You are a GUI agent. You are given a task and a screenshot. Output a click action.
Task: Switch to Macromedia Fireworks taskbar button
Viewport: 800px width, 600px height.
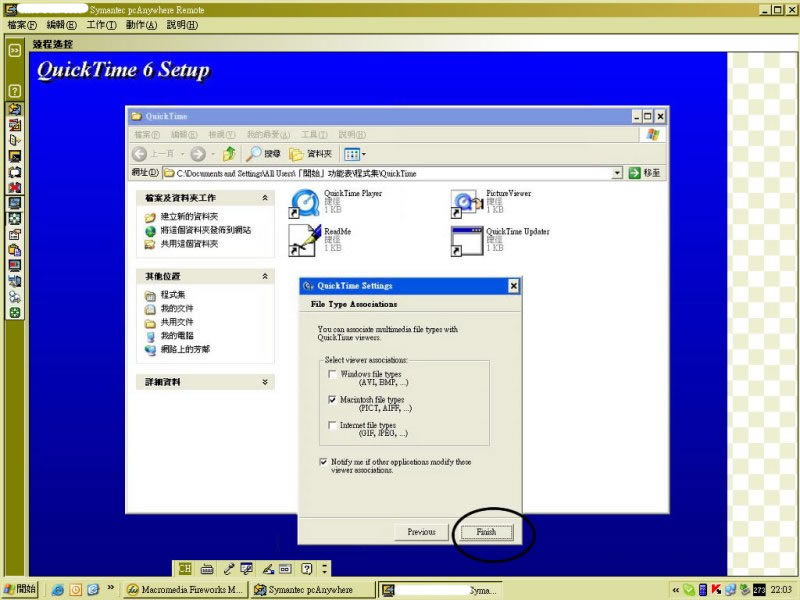(185, 589)
